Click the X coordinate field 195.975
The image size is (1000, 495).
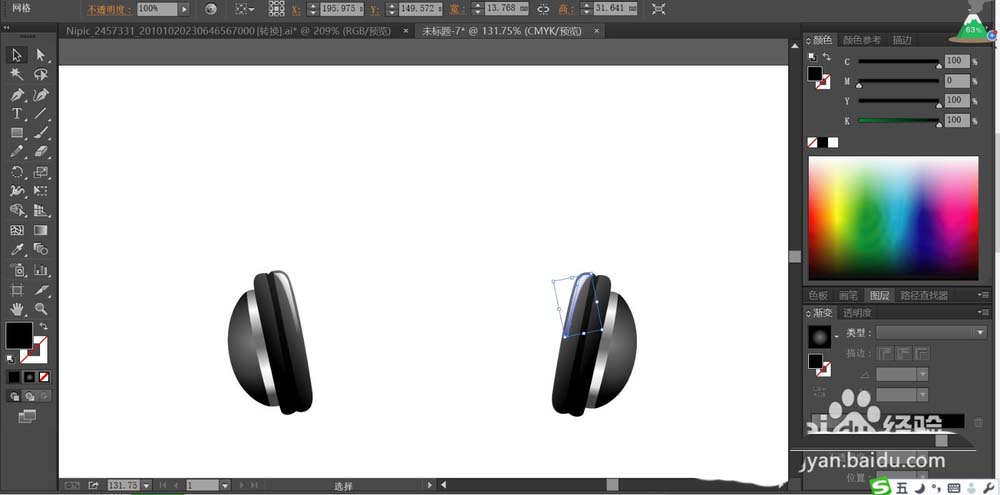click(341, 9)
